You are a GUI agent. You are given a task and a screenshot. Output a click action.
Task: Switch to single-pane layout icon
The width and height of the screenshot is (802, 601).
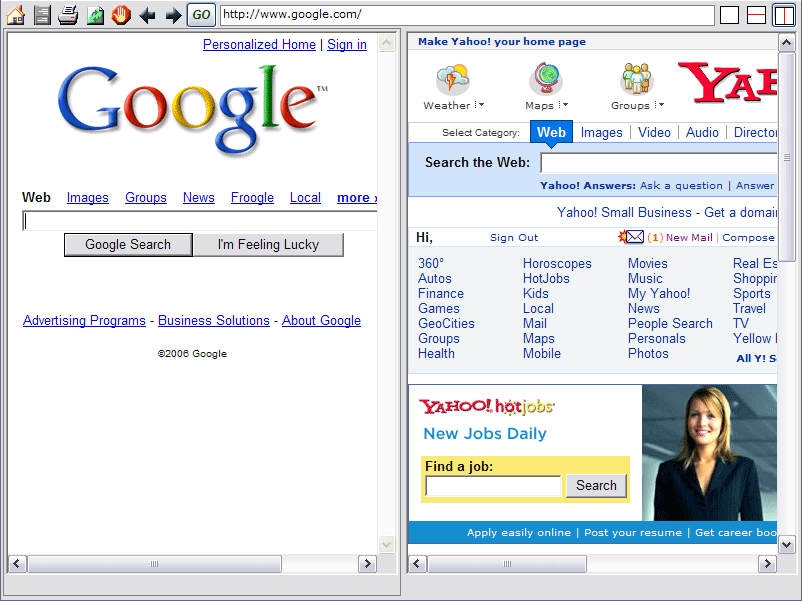729,15
